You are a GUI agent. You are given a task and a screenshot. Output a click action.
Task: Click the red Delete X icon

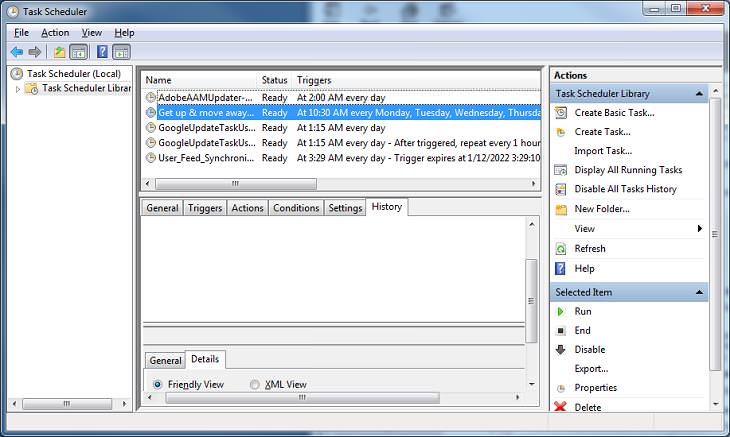tap(561, 407)
